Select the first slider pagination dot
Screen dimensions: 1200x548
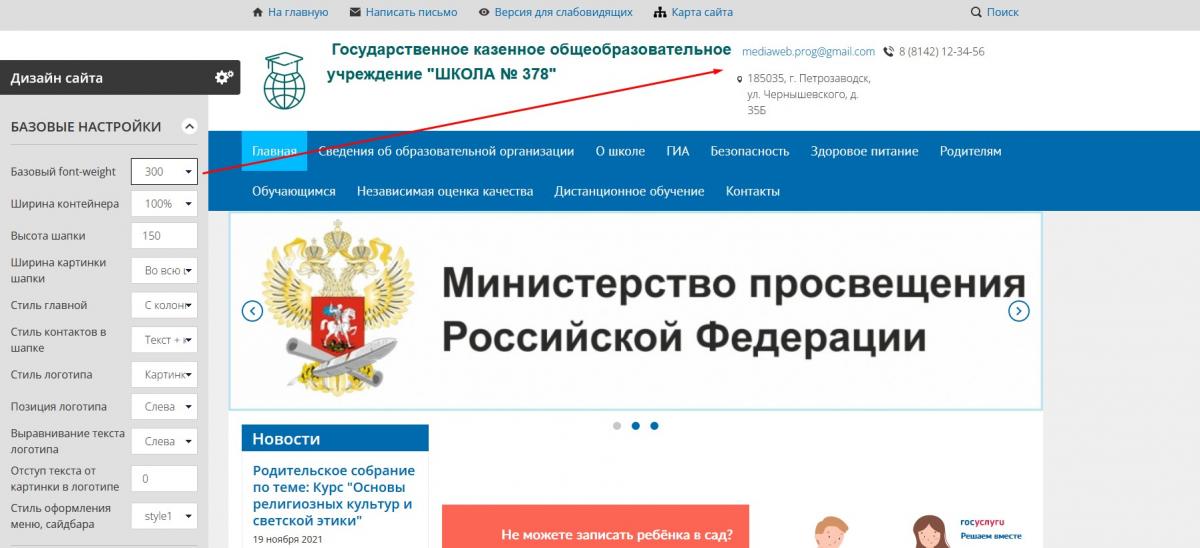pyautogui.click(x=617, y=426)
